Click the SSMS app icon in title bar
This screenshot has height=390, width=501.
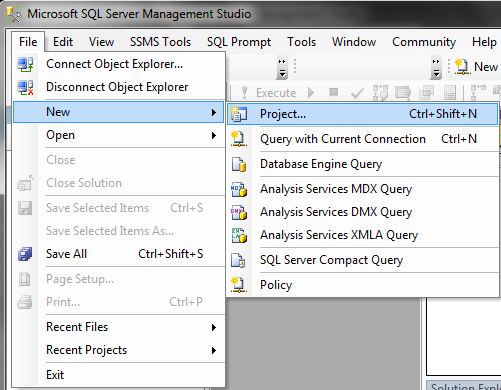click(x=14, y=14)
